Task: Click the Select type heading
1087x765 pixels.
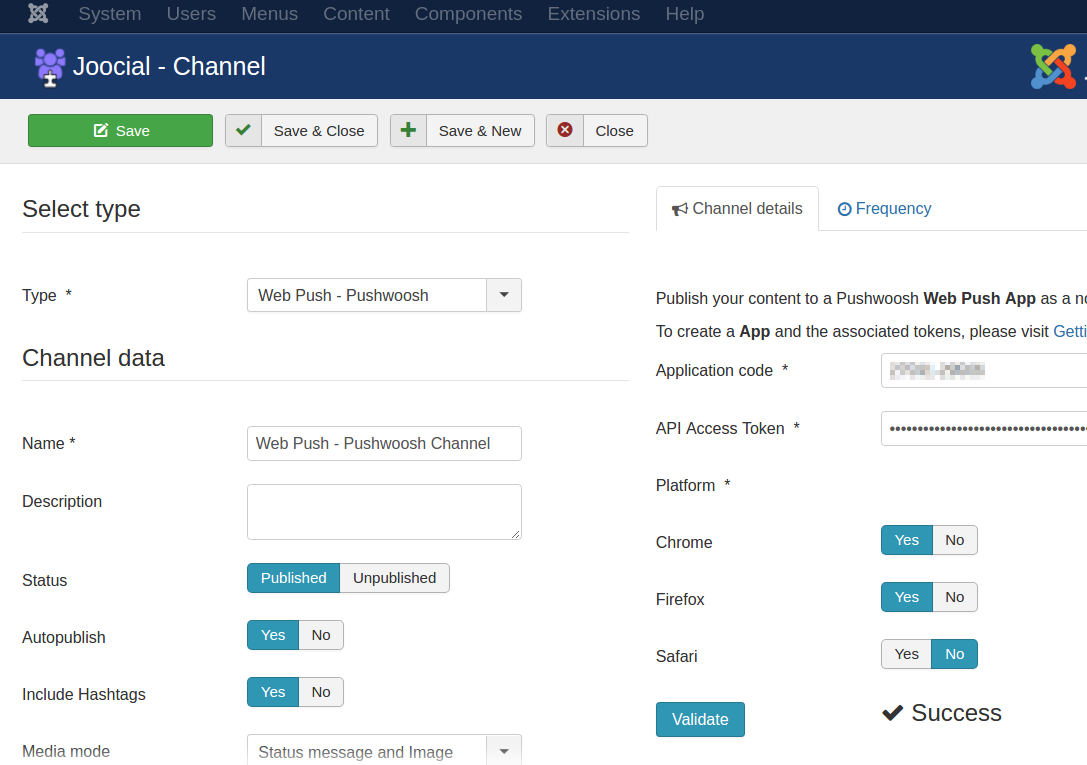Action: (x=81, y=209)
